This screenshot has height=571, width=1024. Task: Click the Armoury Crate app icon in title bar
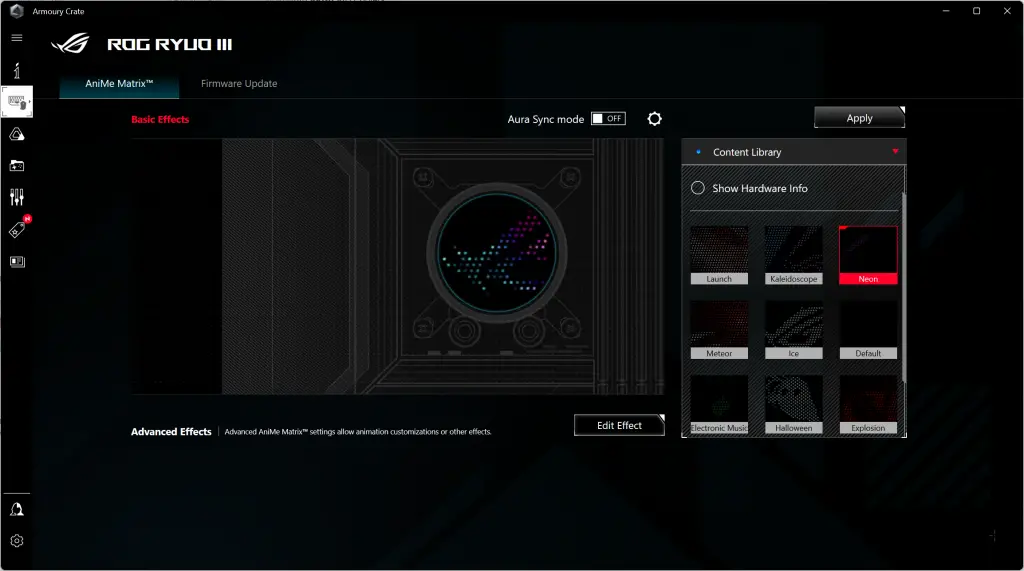(17, 11)
